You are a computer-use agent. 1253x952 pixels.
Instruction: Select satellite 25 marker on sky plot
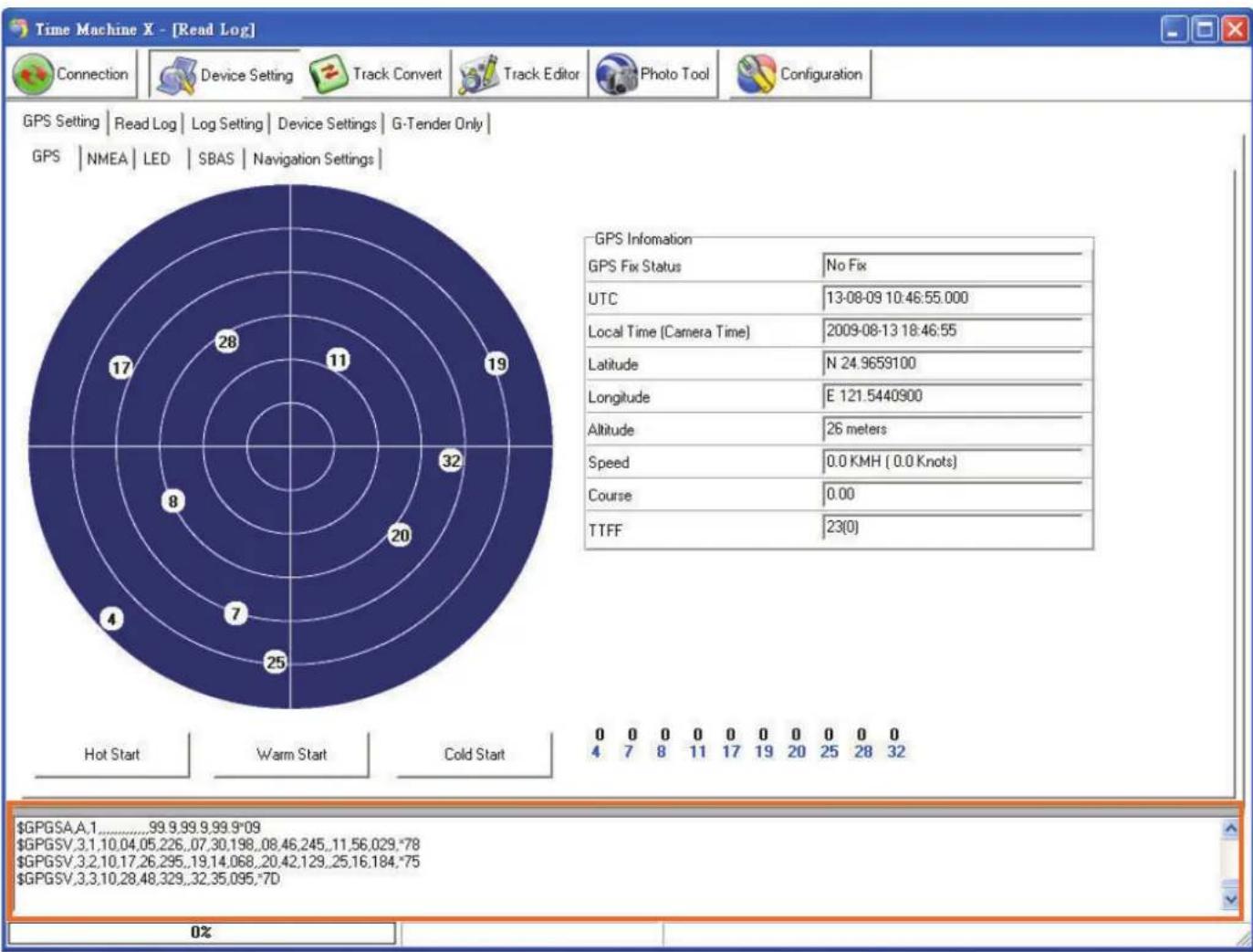click(x=275, y=662)
